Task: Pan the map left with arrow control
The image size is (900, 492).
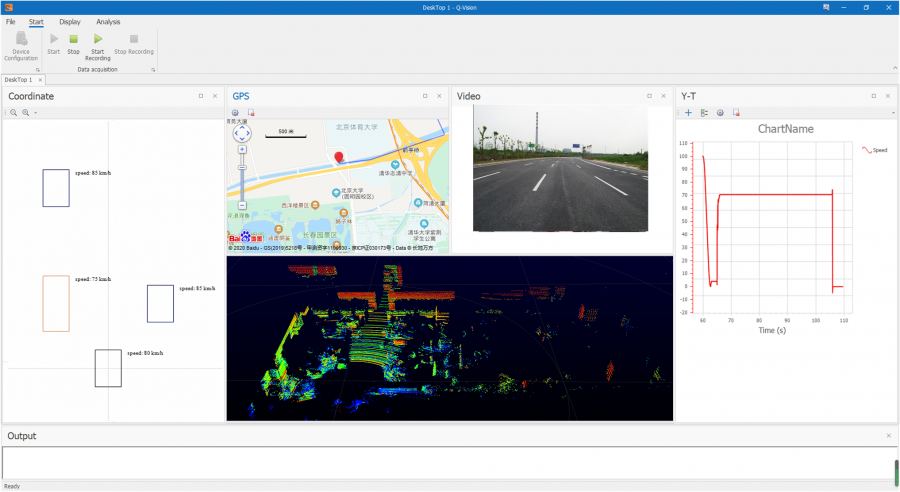Action: pyautogui.click(x=236, y=134)
